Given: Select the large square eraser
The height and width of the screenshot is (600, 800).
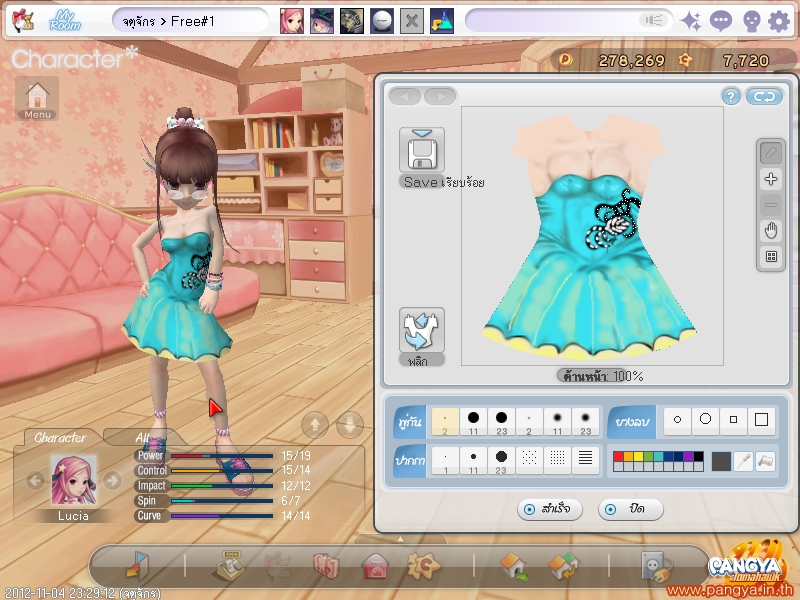Looking at the screenshot, I should 761,420.
